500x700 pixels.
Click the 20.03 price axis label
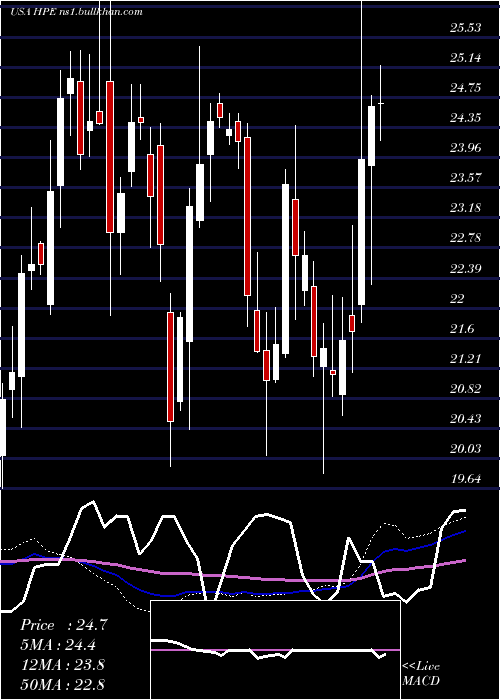tap(466, 449)
